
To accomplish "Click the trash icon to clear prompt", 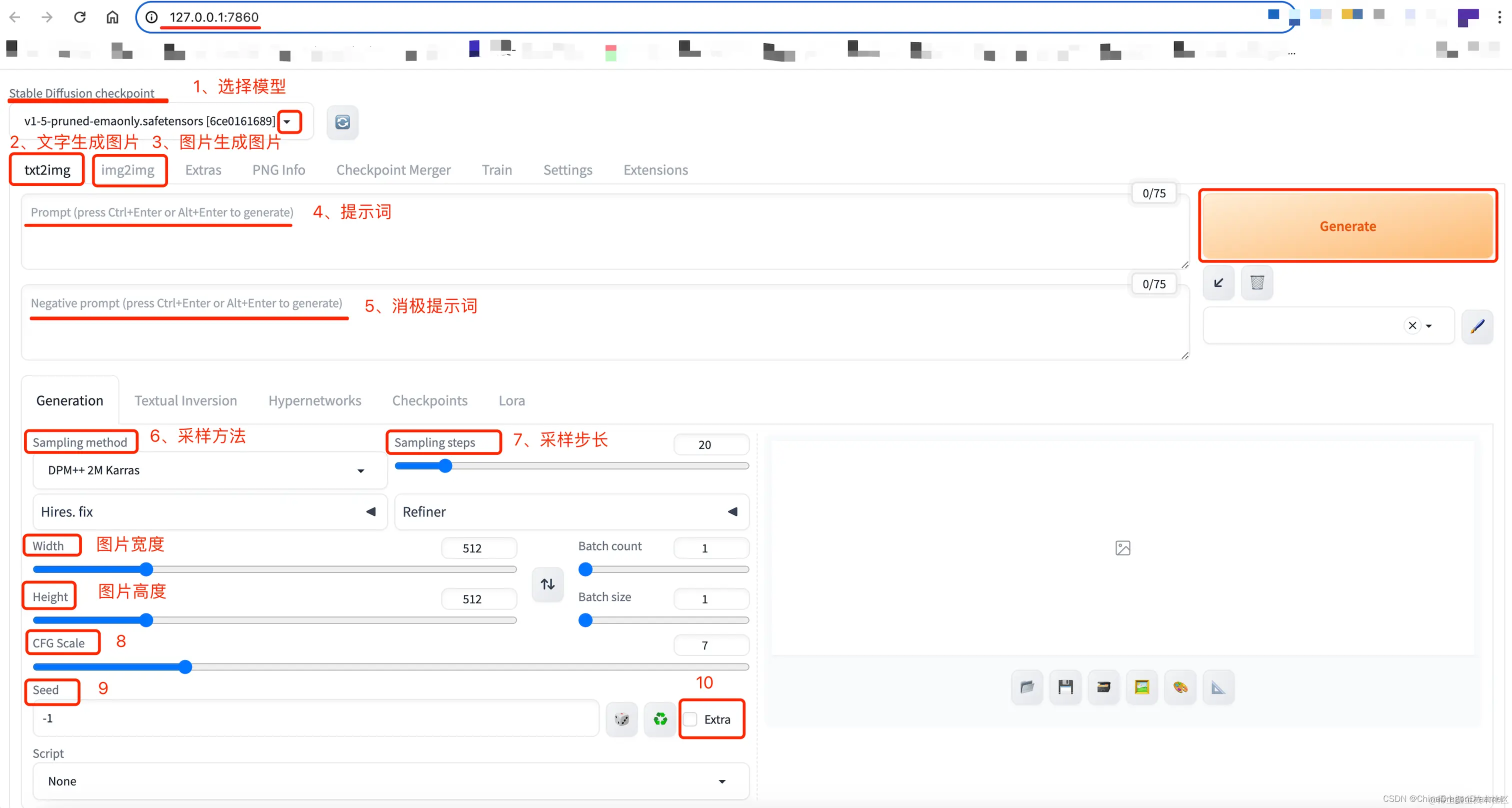I will tap(1256, 283).
